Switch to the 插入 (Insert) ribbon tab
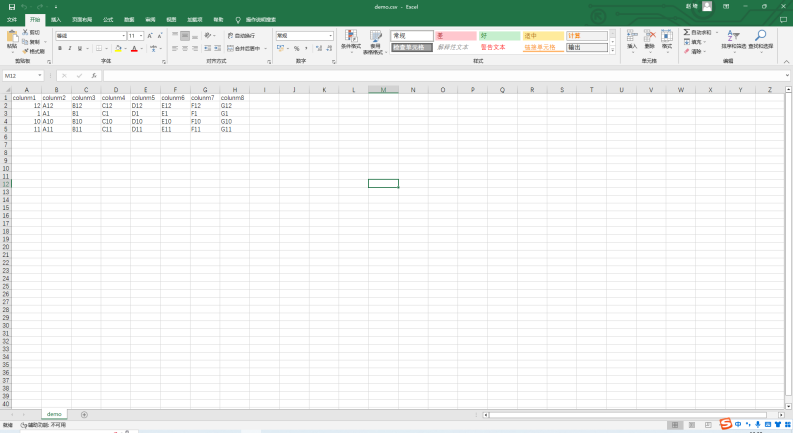The width and height of the screenshot is (793, 433). click(56, 20)
